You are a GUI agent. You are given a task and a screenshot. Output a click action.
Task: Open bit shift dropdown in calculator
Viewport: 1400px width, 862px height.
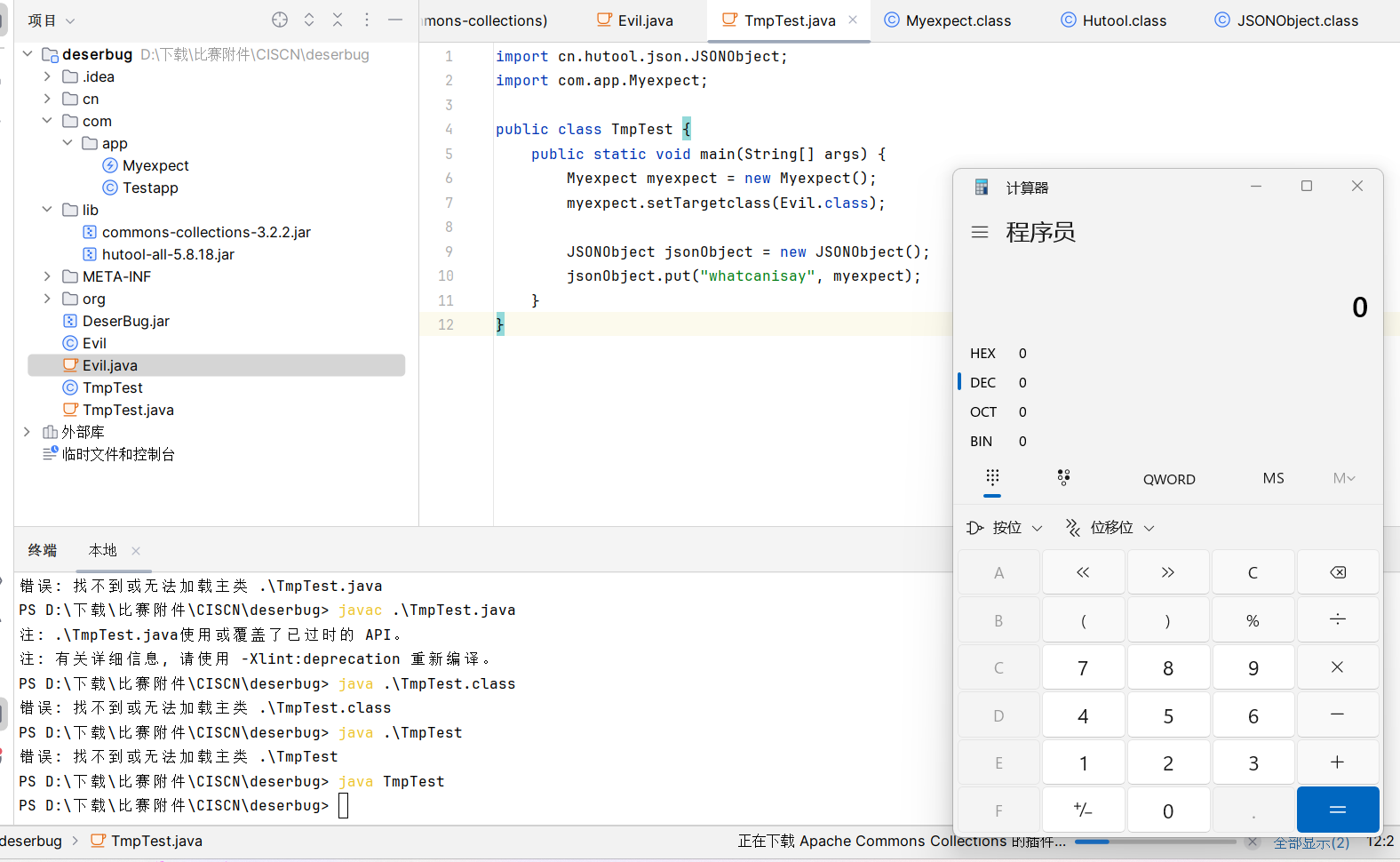(1110, 528)
